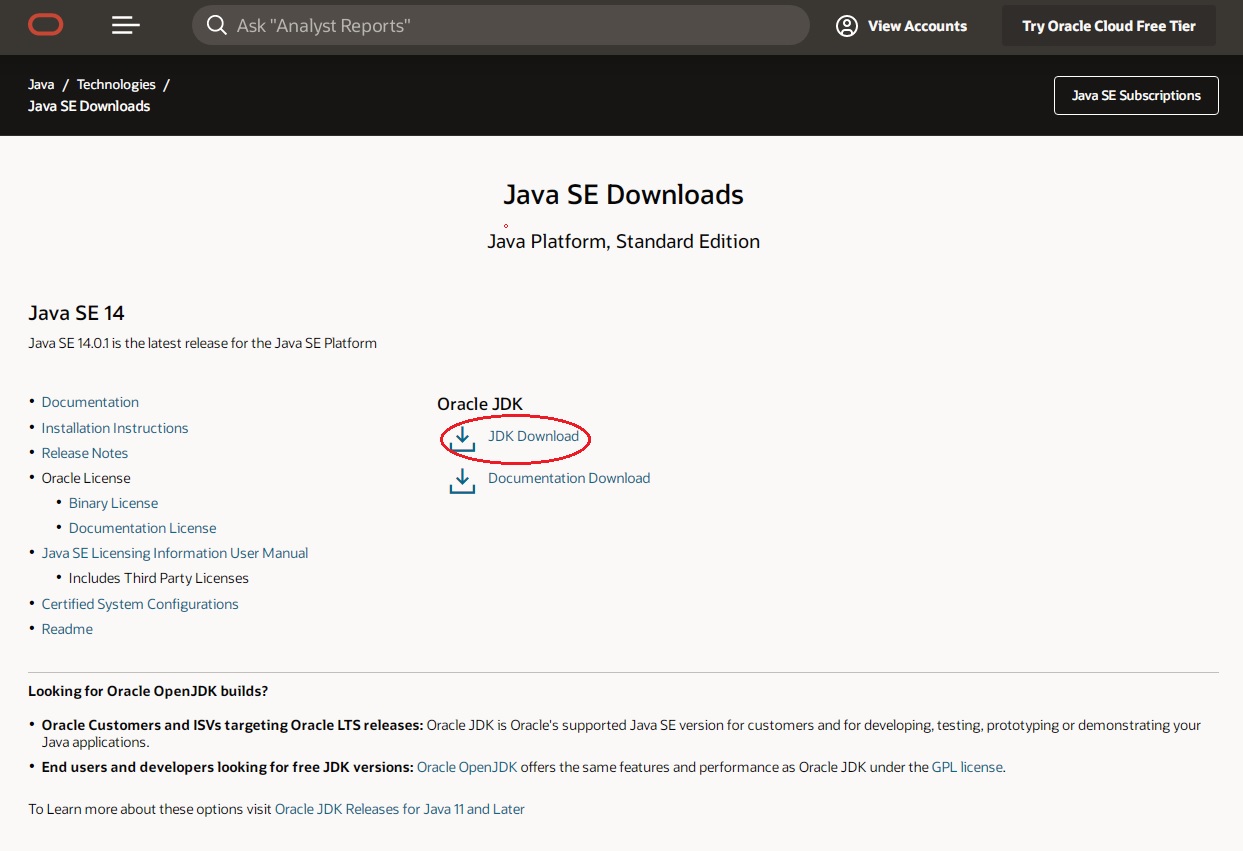This screenshot has height=851, width=1243.
Task: Click the JDK Download link
Action: pos(533,436)
